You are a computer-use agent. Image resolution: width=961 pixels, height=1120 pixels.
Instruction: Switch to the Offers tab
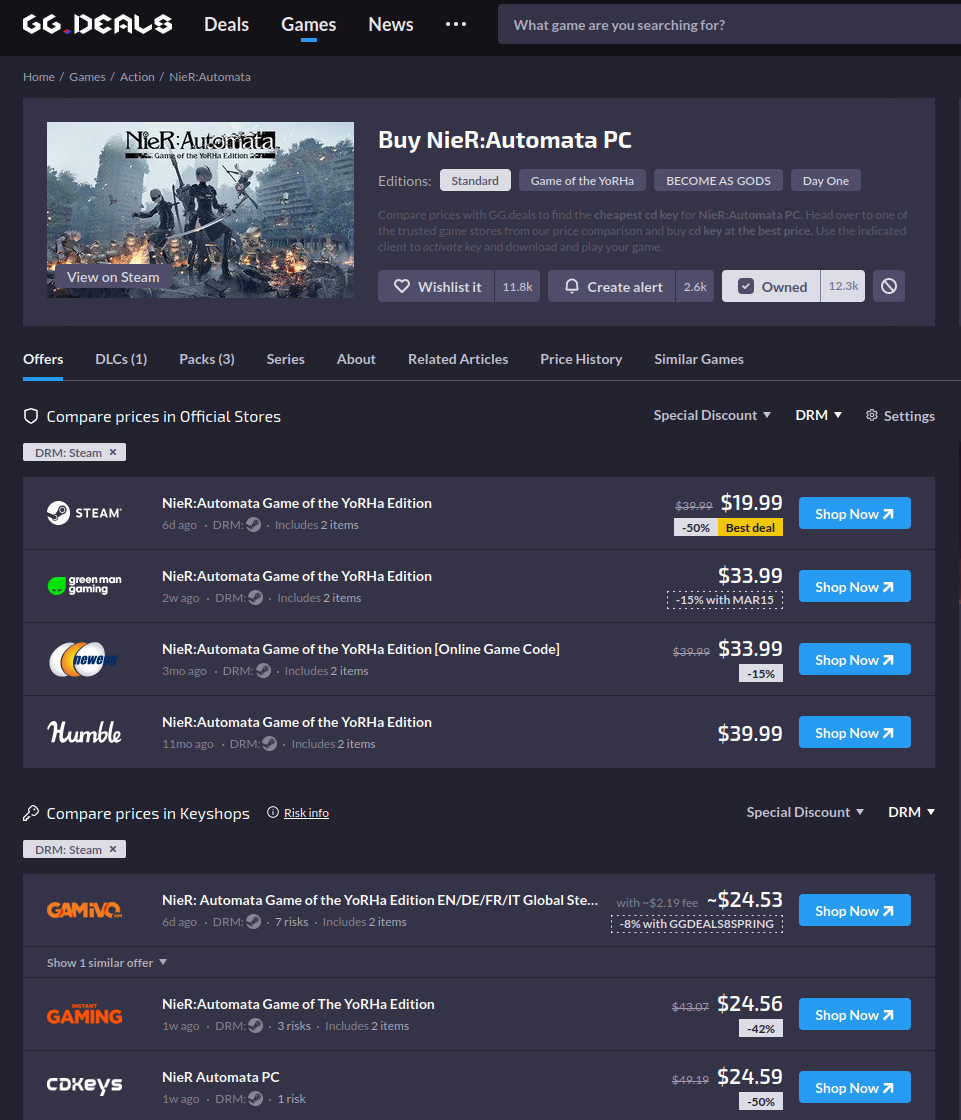(x=43, y=359)
